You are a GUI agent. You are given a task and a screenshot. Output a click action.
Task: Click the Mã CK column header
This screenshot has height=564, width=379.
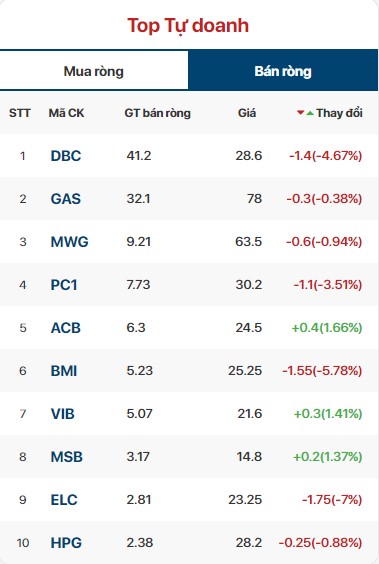[x=66, y=113]
